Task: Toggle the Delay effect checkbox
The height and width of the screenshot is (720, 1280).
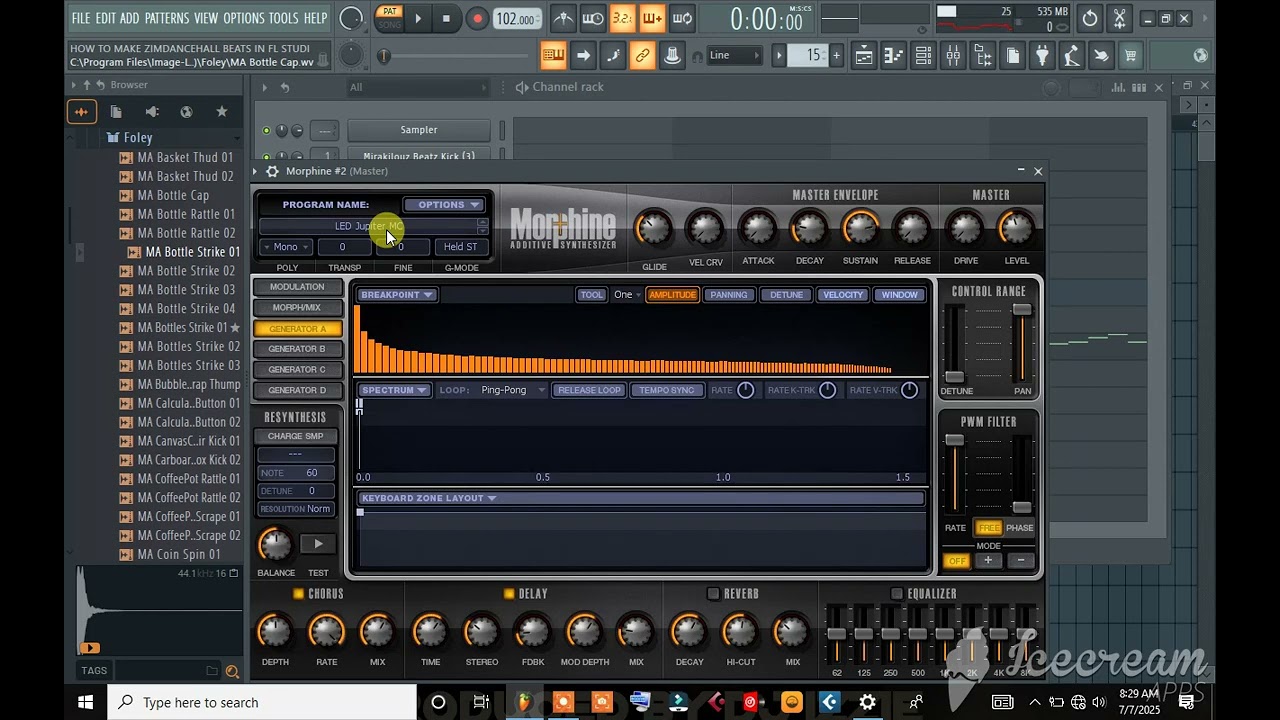Action: pos(509,594)
